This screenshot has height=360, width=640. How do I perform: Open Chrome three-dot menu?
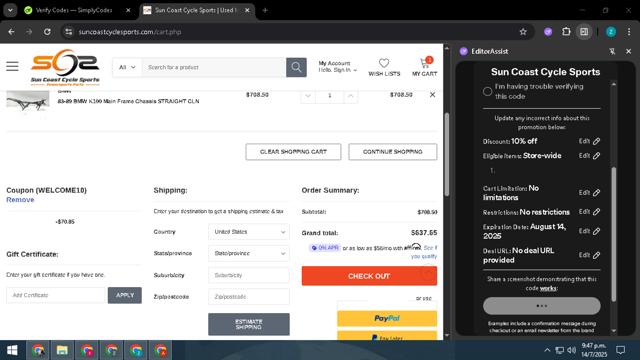pyautogui.click(x=629, y=32)
